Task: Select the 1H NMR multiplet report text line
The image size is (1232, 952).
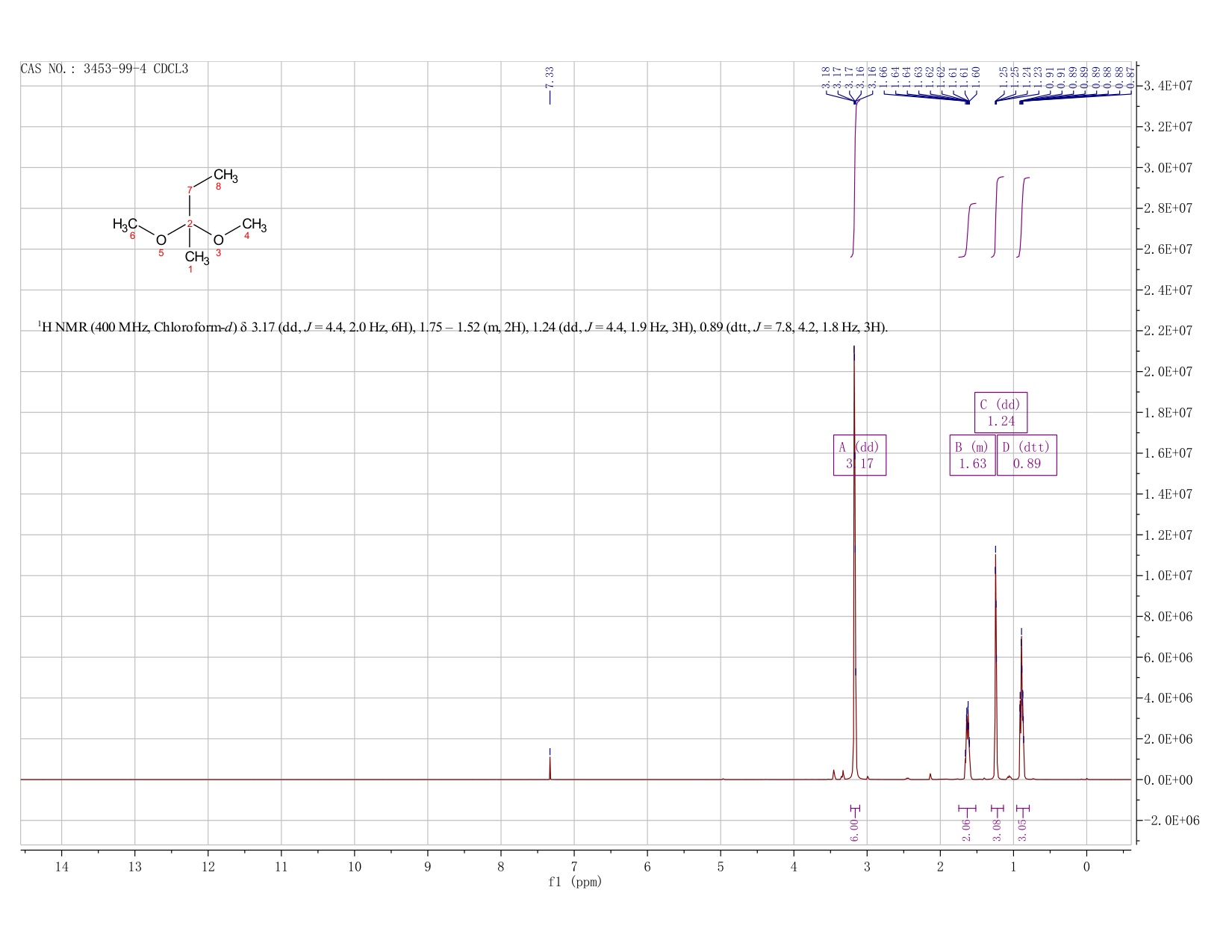Action: (463, 327)
